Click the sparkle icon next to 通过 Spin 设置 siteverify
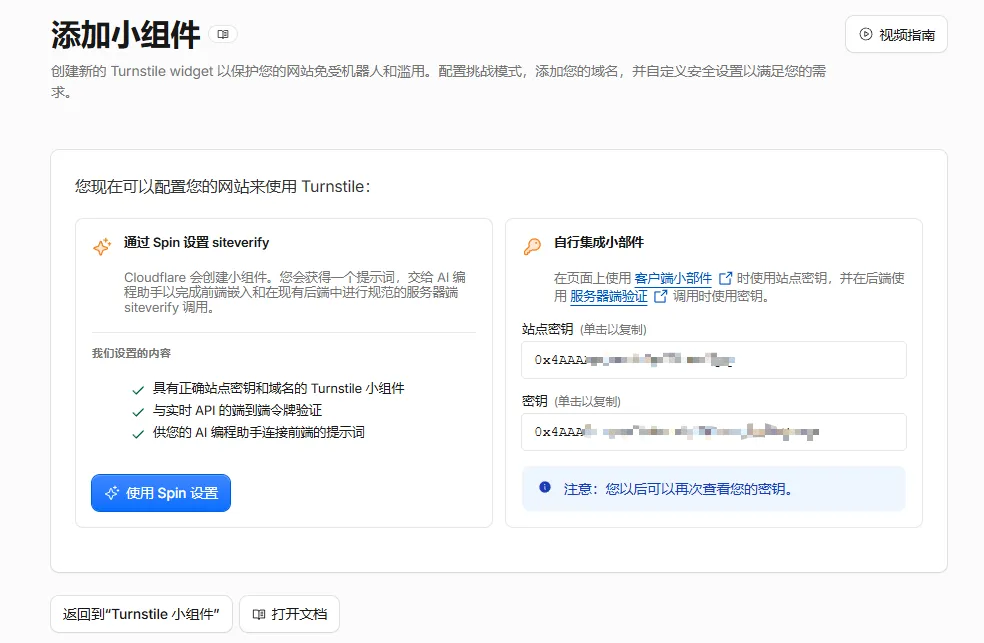The width and height of the screenshot is (984, 643). point(102,247)
